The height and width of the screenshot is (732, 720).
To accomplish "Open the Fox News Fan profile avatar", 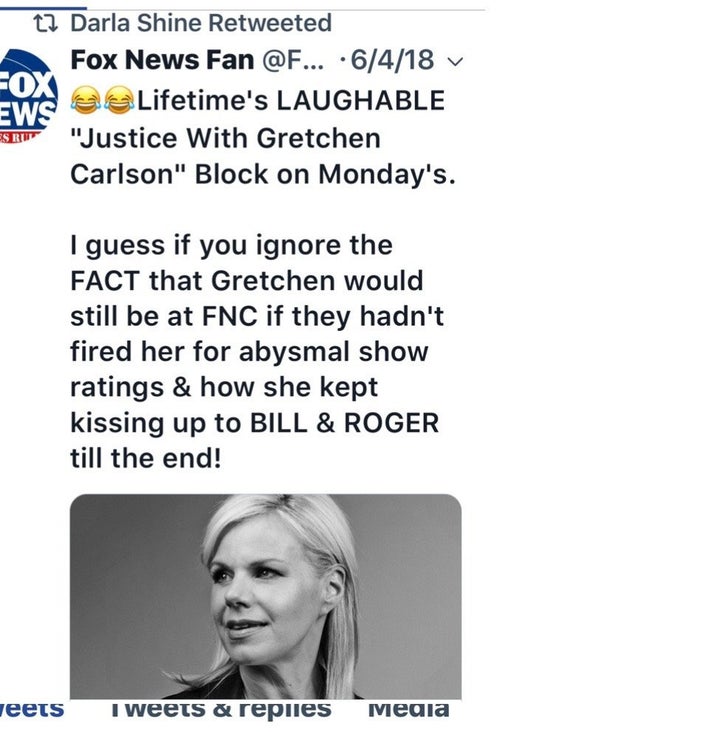I will click(x=29, y=96).
